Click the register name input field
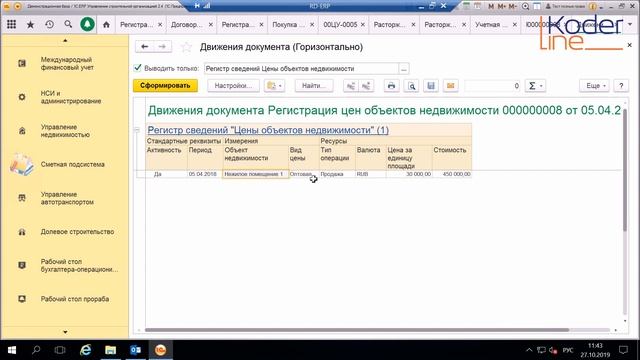Screen dimensions: 640x360 point(301,69)
